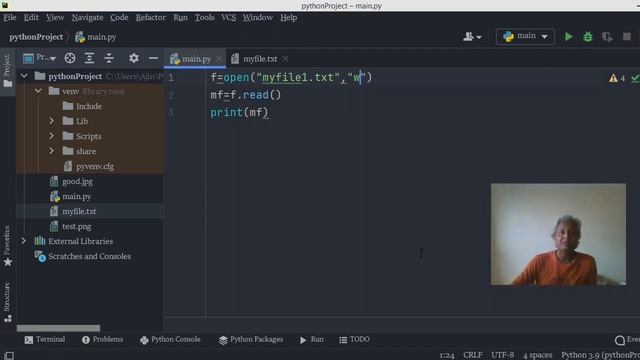
Task: Open the user account icon menu
Action: (x=472, y=37)
